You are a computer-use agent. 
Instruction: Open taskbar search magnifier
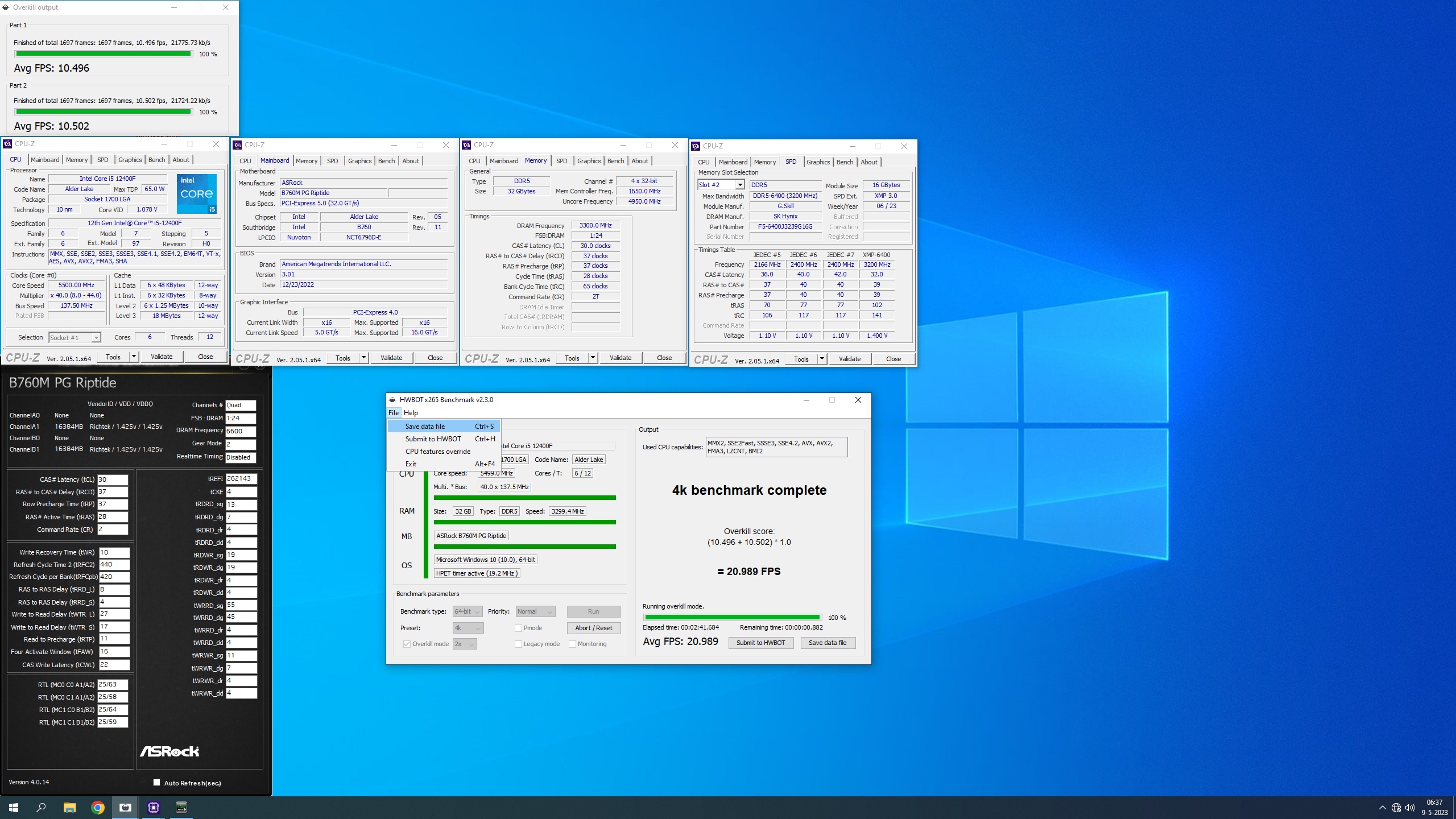tap(41, 807)
